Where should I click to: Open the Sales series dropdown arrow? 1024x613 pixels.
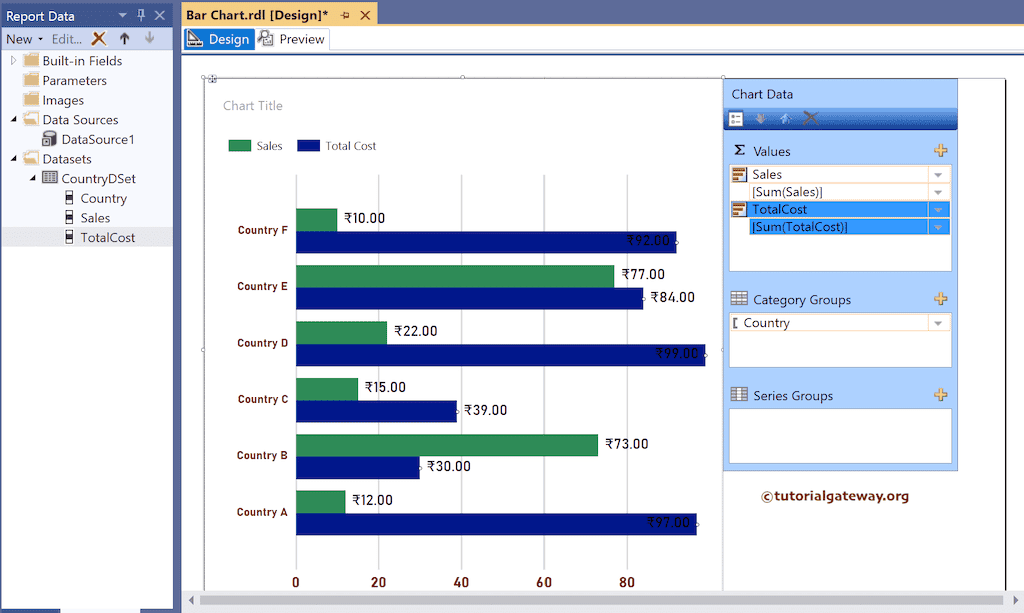point(938,174)
